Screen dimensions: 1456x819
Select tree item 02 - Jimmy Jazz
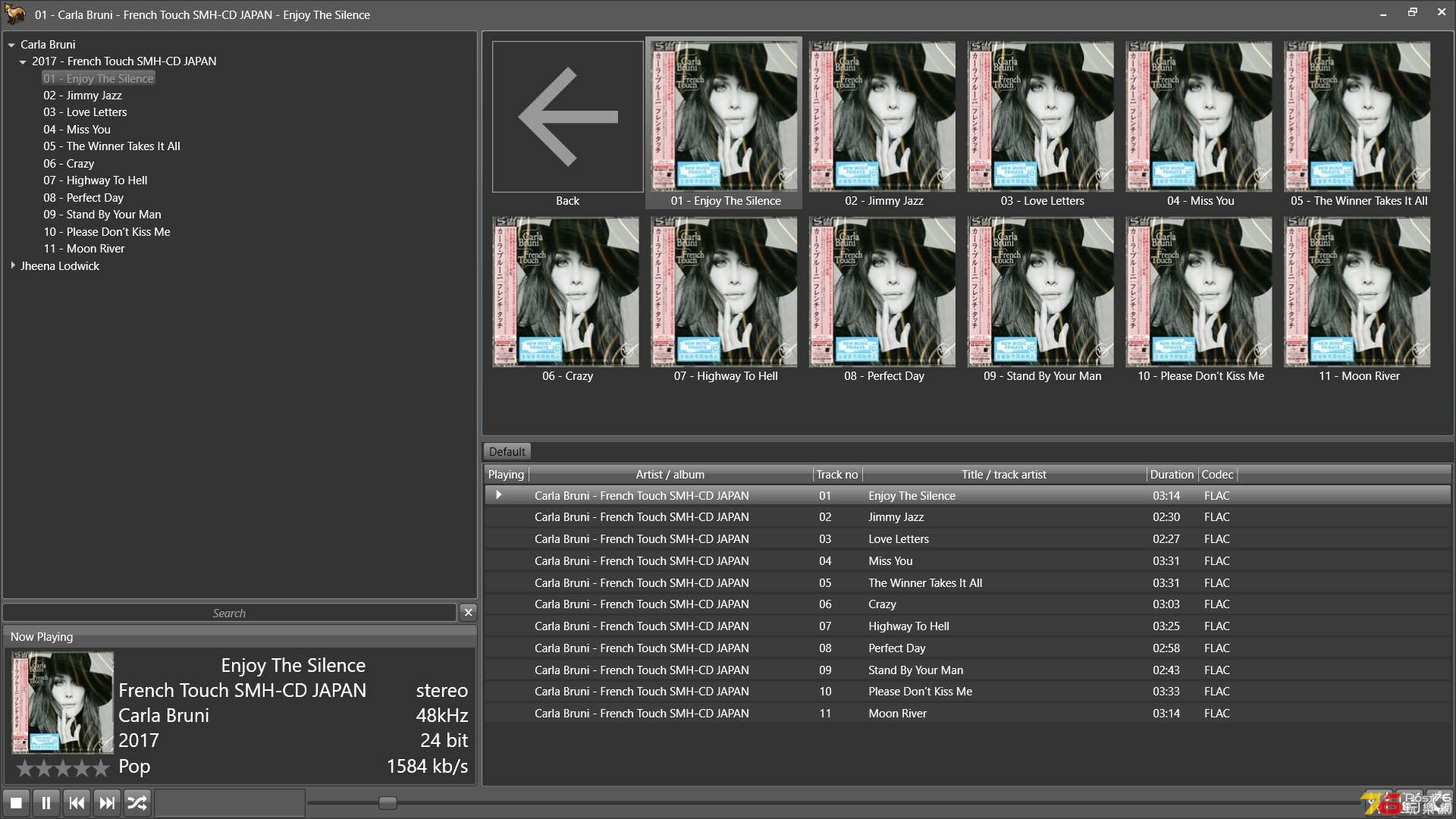(83, 96)
